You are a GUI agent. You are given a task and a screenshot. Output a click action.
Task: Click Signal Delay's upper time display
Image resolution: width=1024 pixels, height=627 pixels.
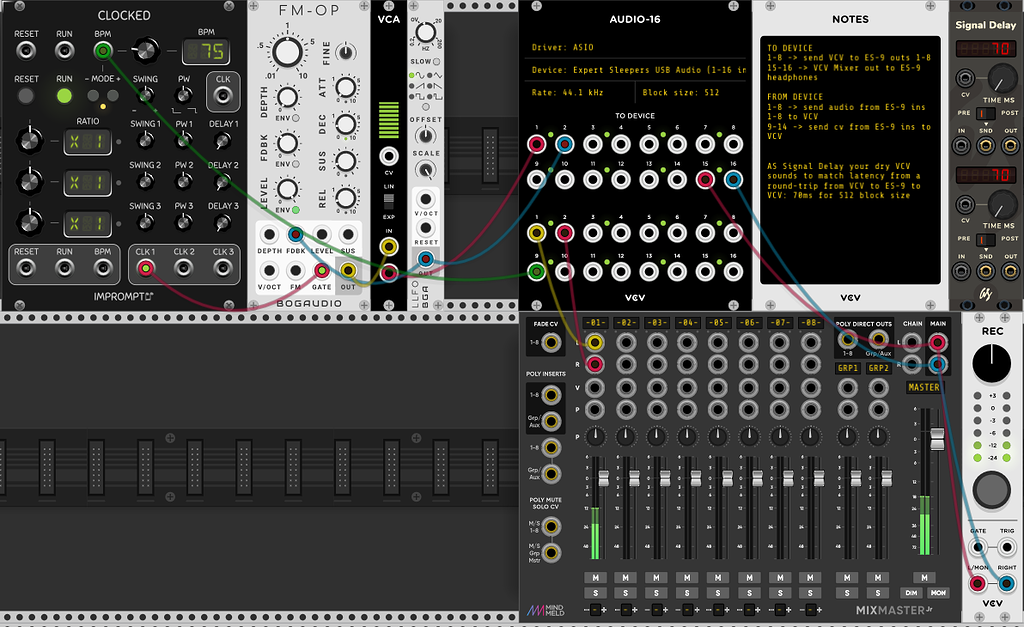985,49
